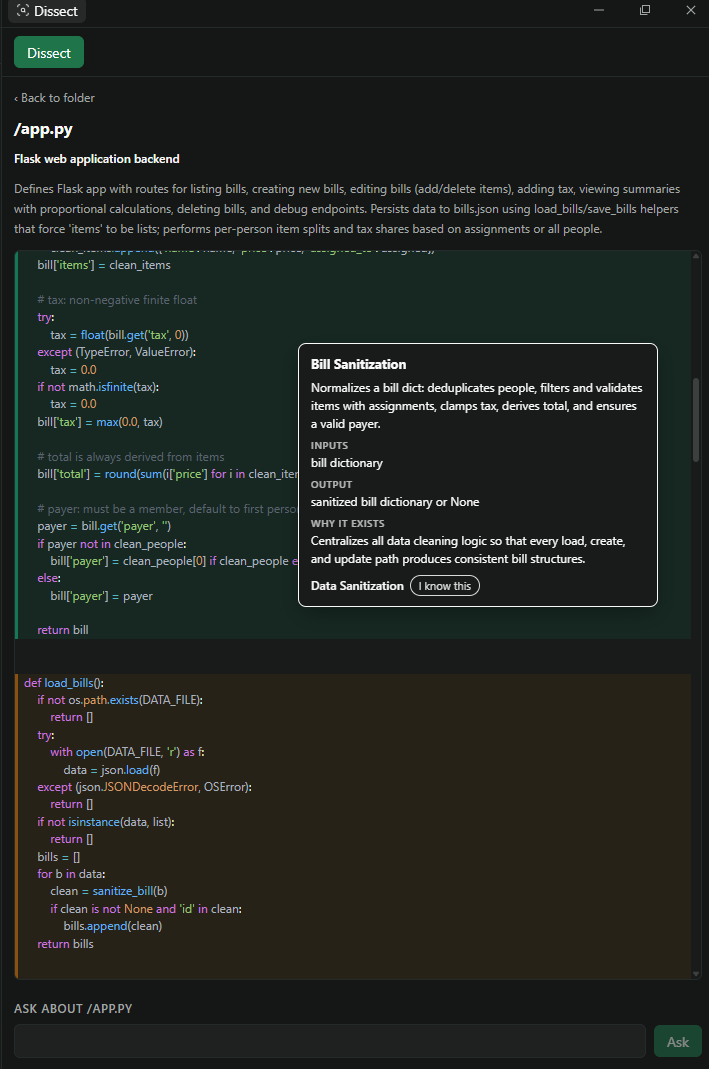Click the 'def load_bills():' code line
709x1069 pixels.
(64, 682)
